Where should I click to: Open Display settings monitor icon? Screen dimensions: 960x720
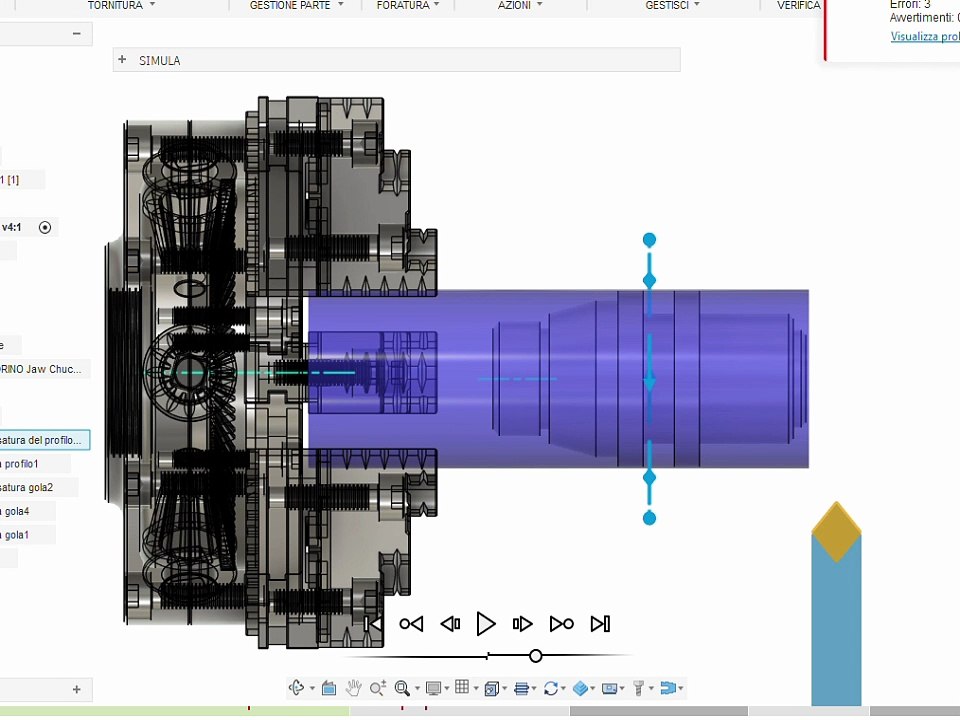pos(433,688)
